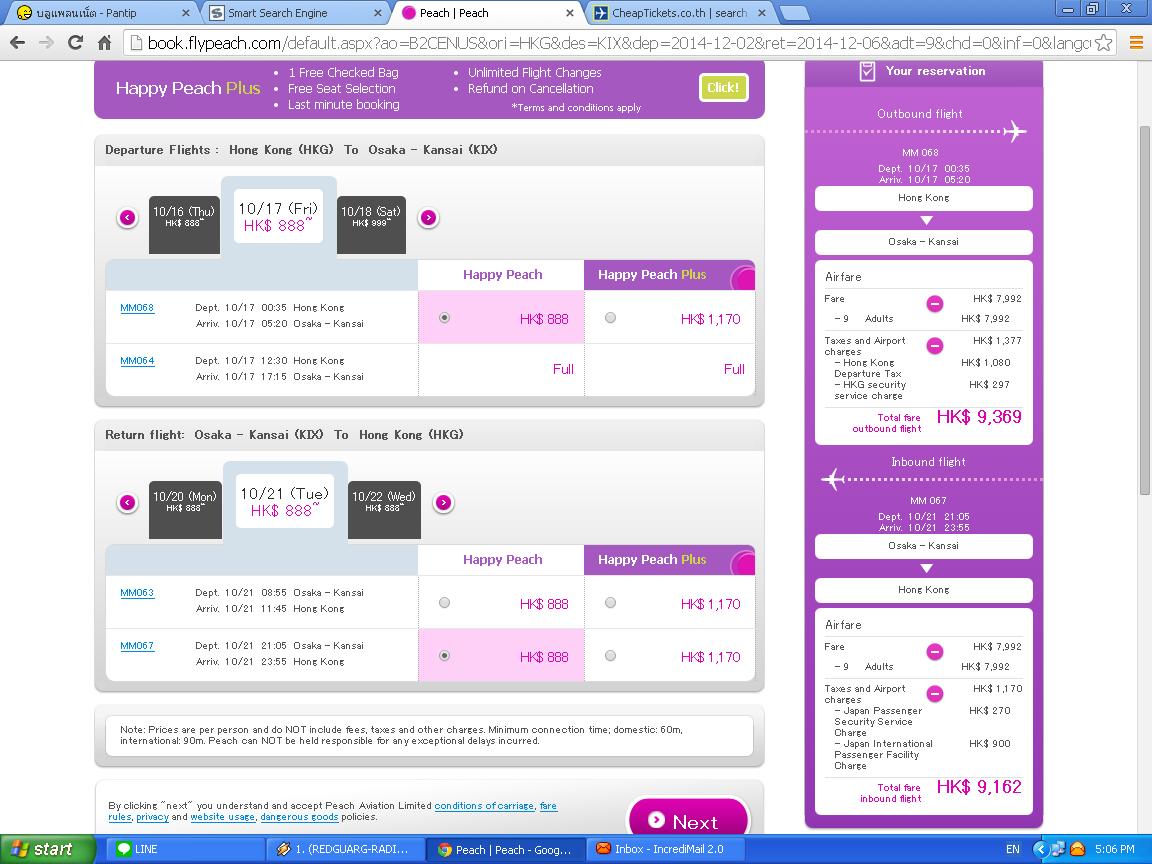Choose departure date 10/18 (Sat)

371,224
